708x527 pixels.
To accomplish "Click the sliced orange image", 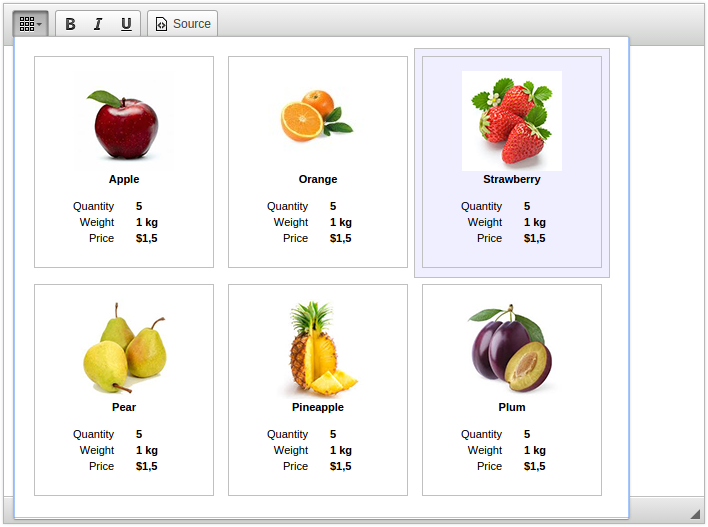I will pyautogui.click(x=316, y=117).
